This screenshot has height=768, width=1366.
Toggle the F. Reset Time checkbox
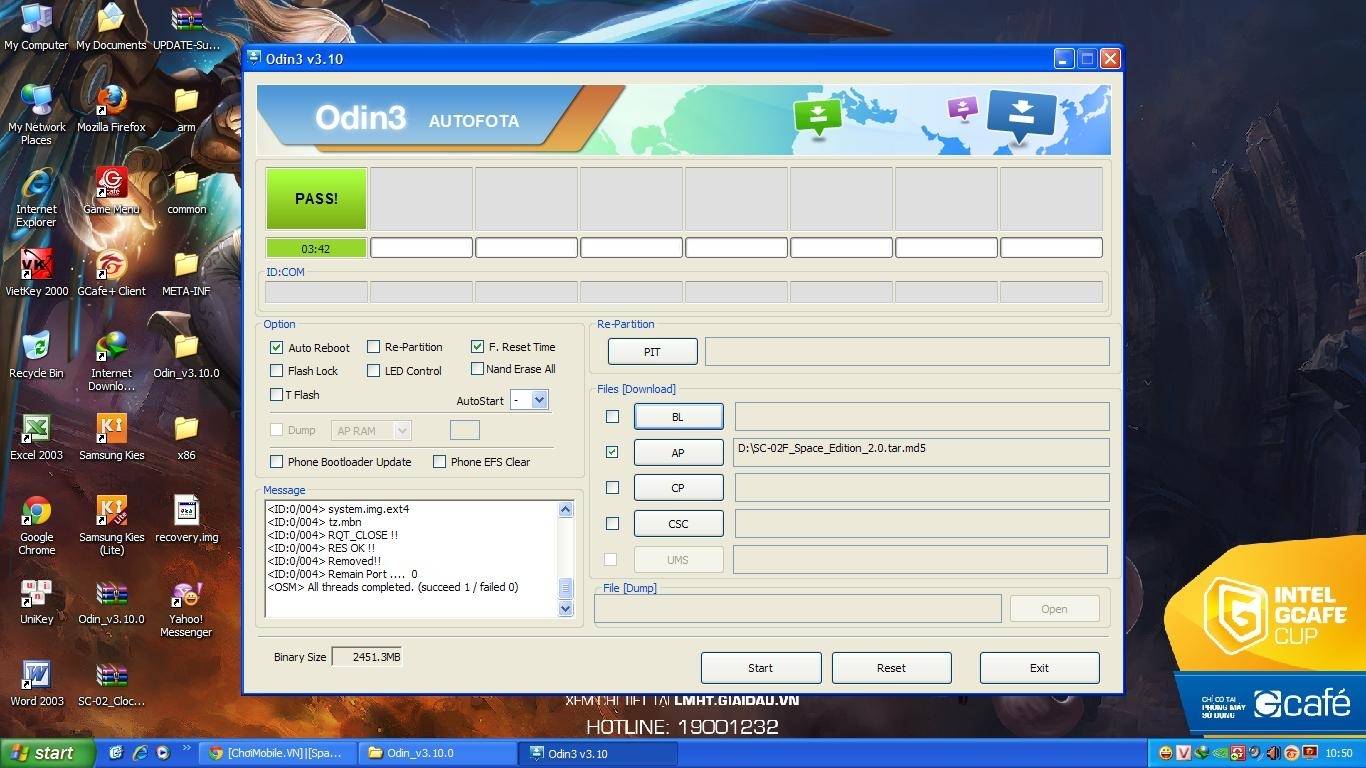pos(478,347)
